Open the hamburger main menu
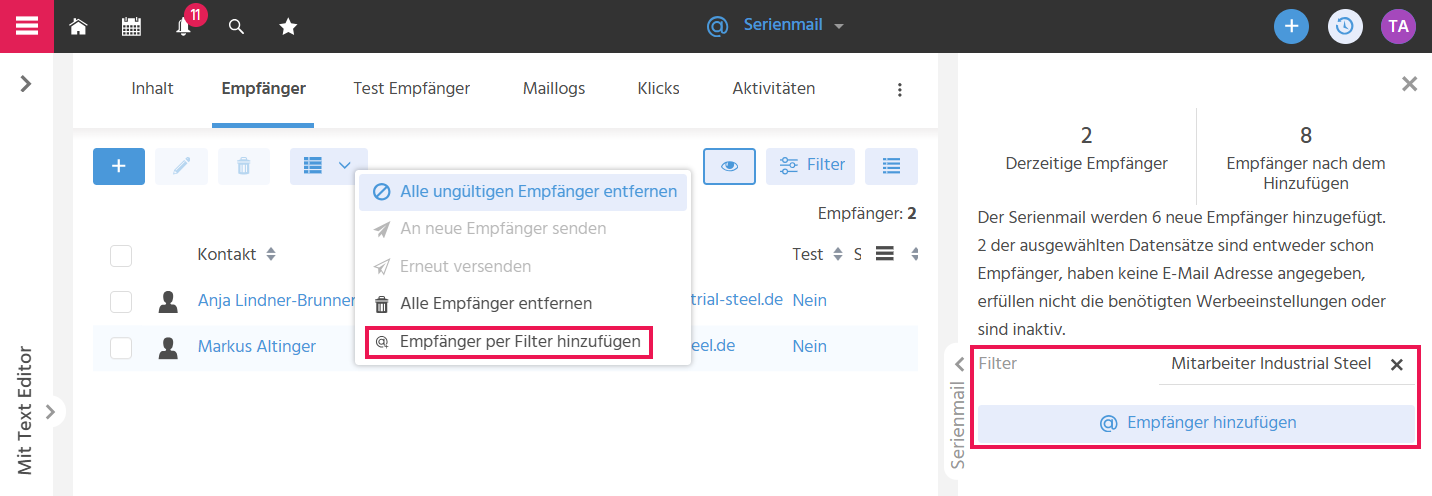 tap(26, 26)
